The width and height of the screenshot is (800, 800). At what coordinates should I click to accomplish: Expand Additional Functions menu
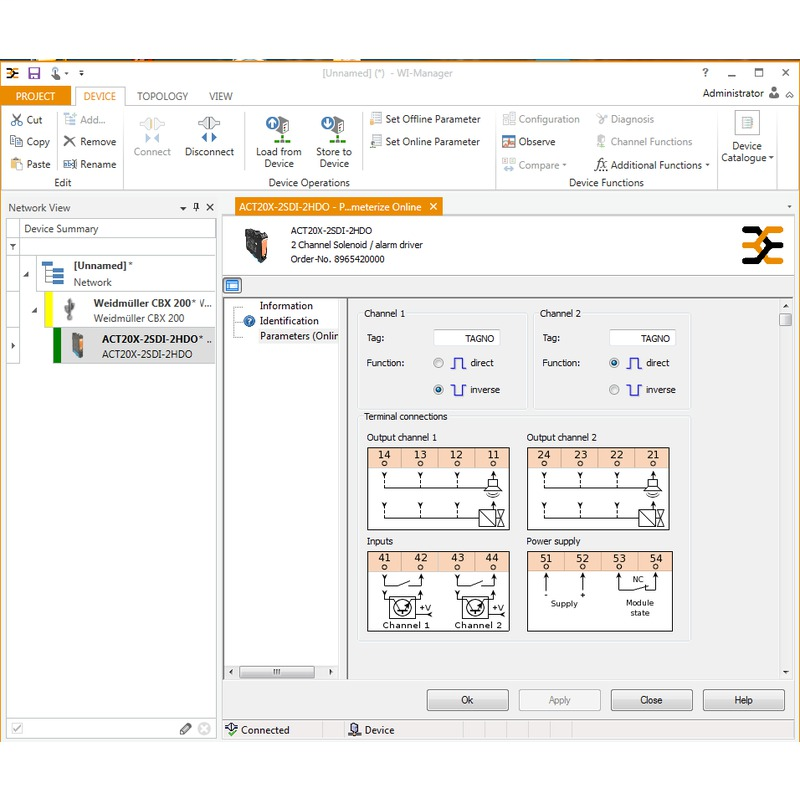652,165
